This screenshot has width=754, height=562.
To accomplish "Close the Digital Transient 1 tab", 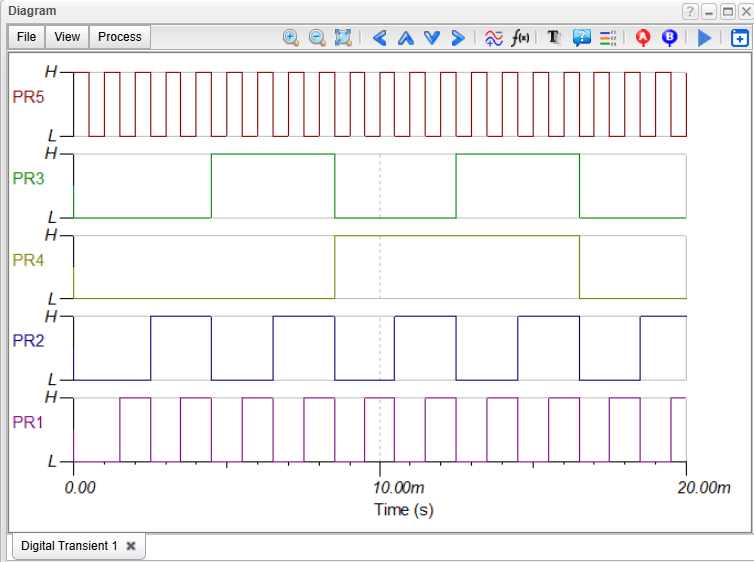I will tap(131, 546).
